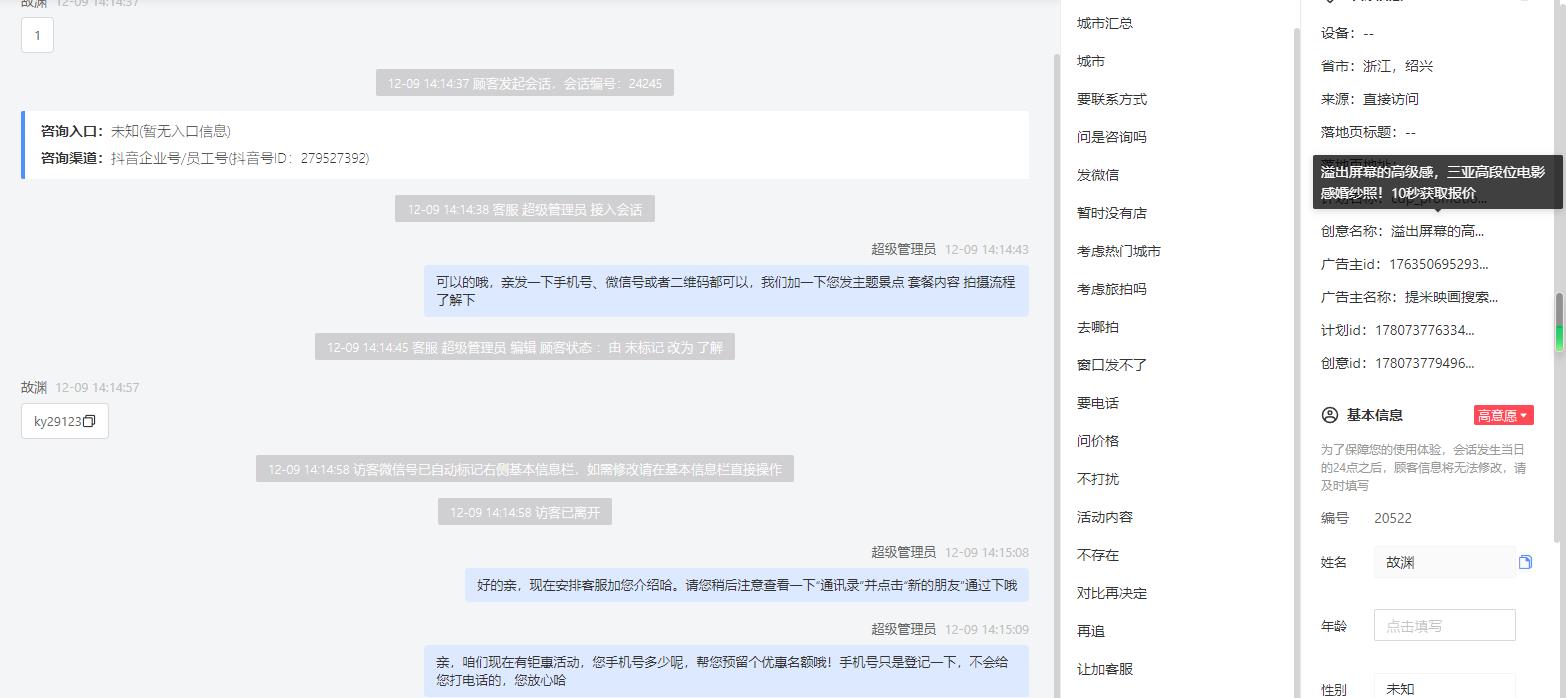This screenshot has width=1566, height=698.
Task: Pick the 问价格 quick reply
Action: 1098,441
